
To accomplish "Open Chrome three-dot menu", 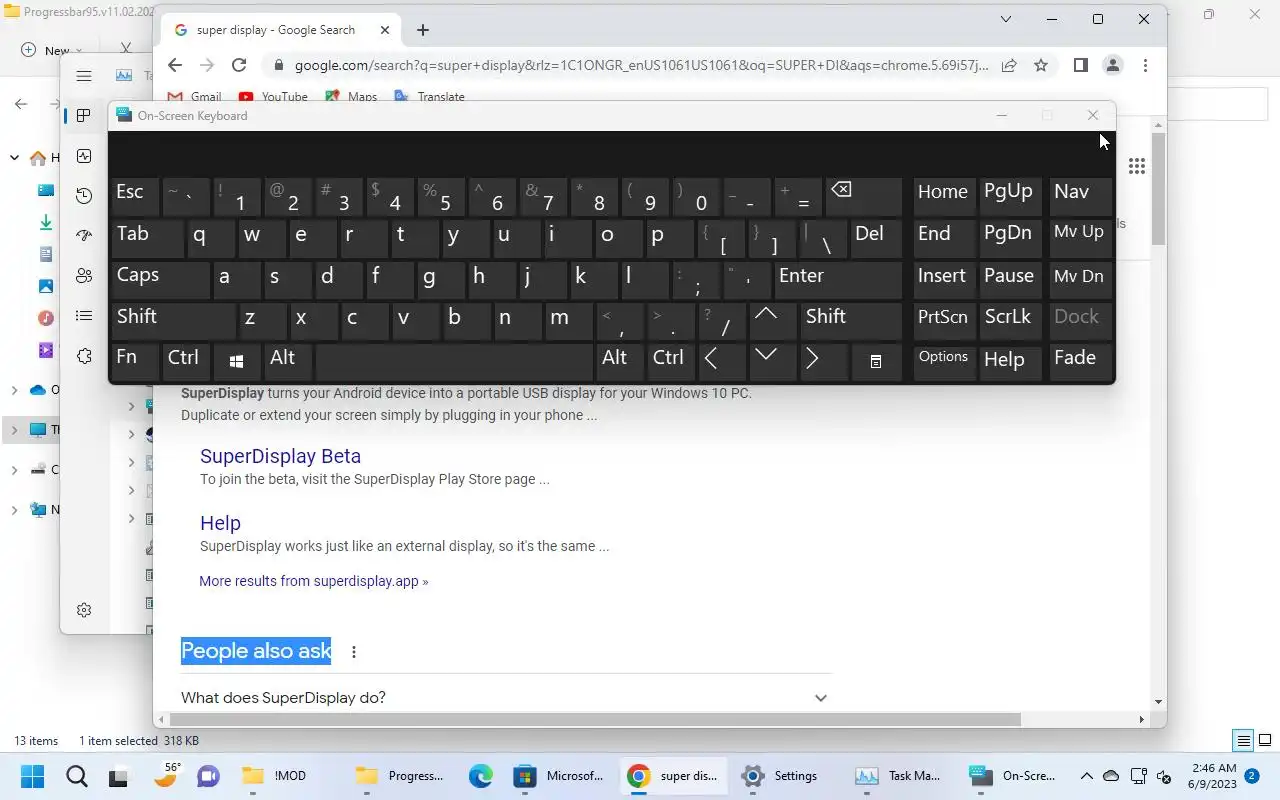I will (x=1145, y=65).
